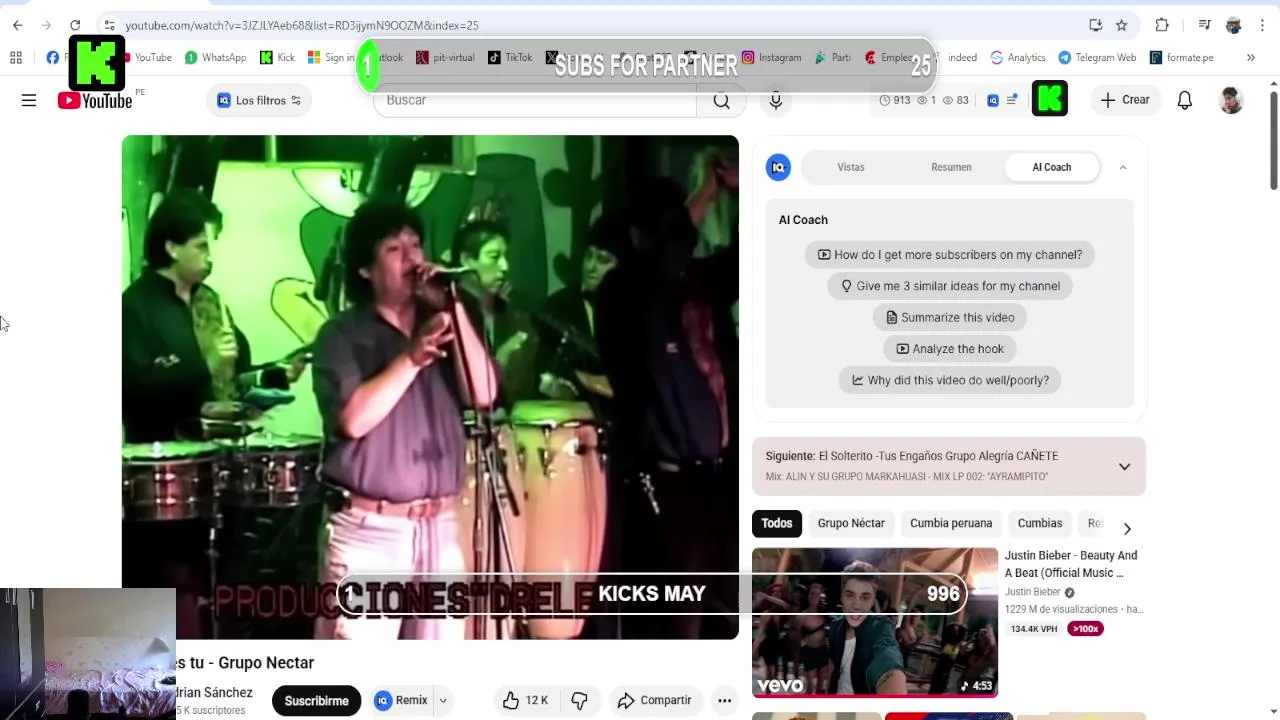
Task: Select the Todos chip
Action: (x=777, y=523)
